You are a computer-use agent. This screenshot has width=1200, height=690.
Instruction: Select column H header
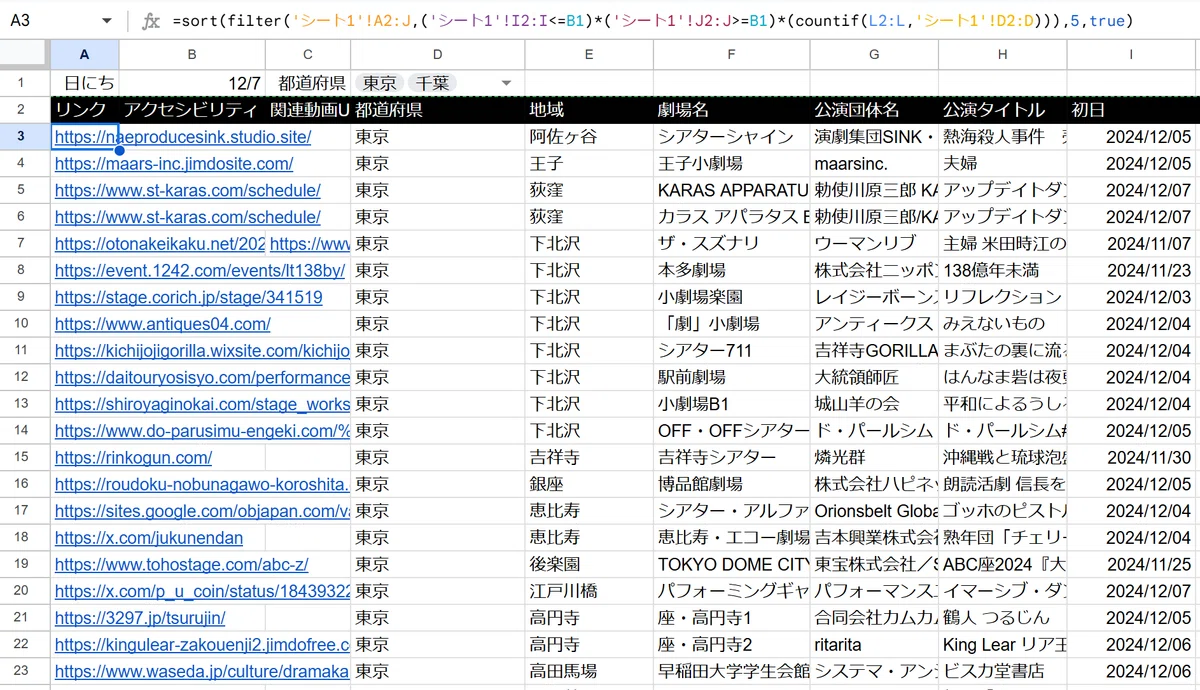(1002, 54)
